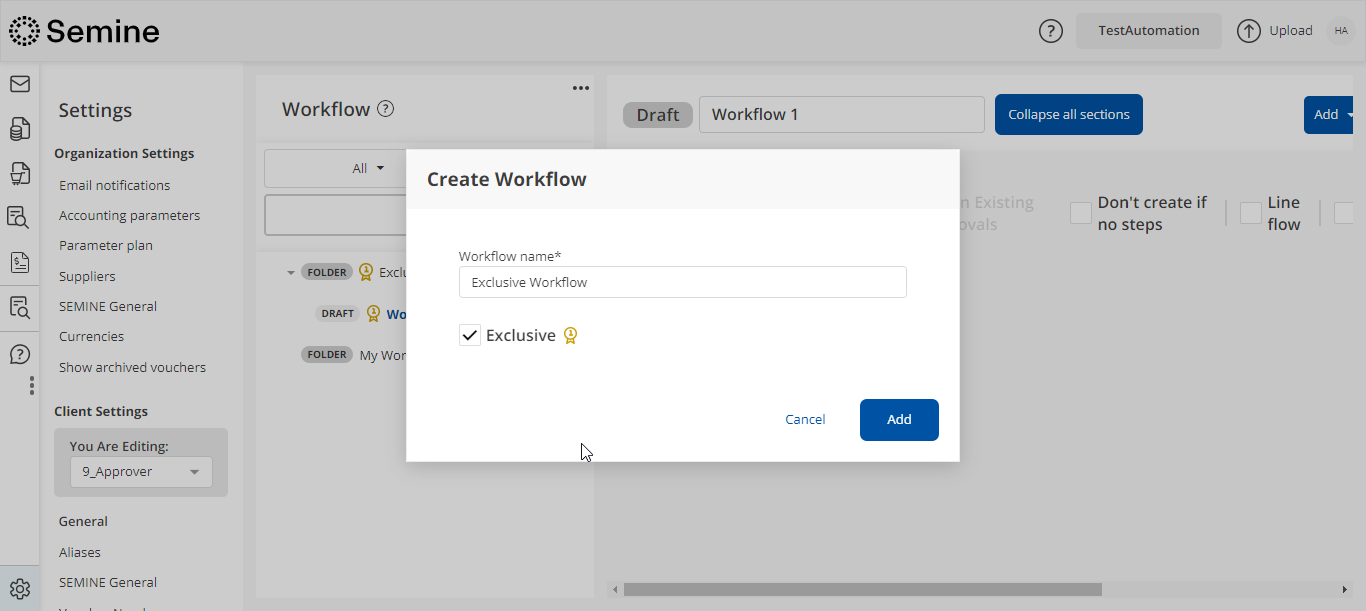Image resolution: width=1366 pixels, height=611 pixels.
Task: Click the mail inbox sidebar icon
Action: point(19,84)
